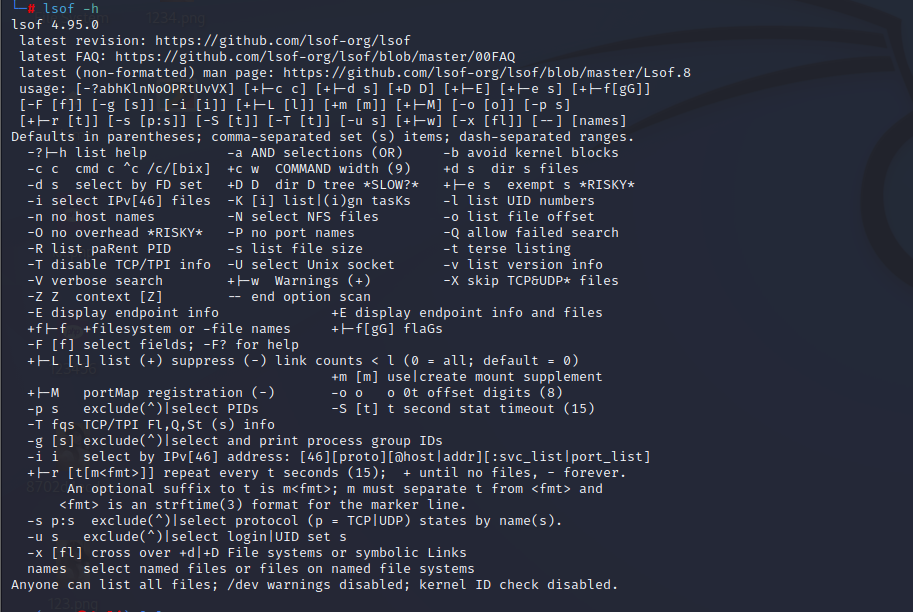Click the '-U select Unix socket' entry
This screenshot has width=913, height=612.
point(310,265)
